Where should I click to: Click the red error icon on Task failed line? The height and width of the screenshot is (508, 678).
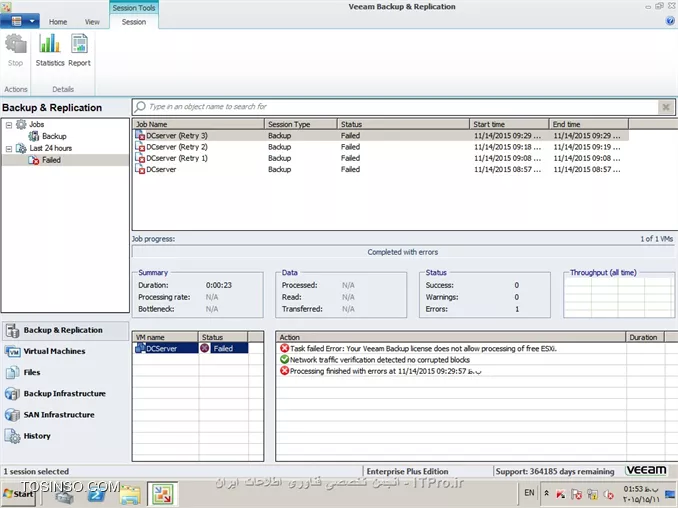tap(284, 348)
